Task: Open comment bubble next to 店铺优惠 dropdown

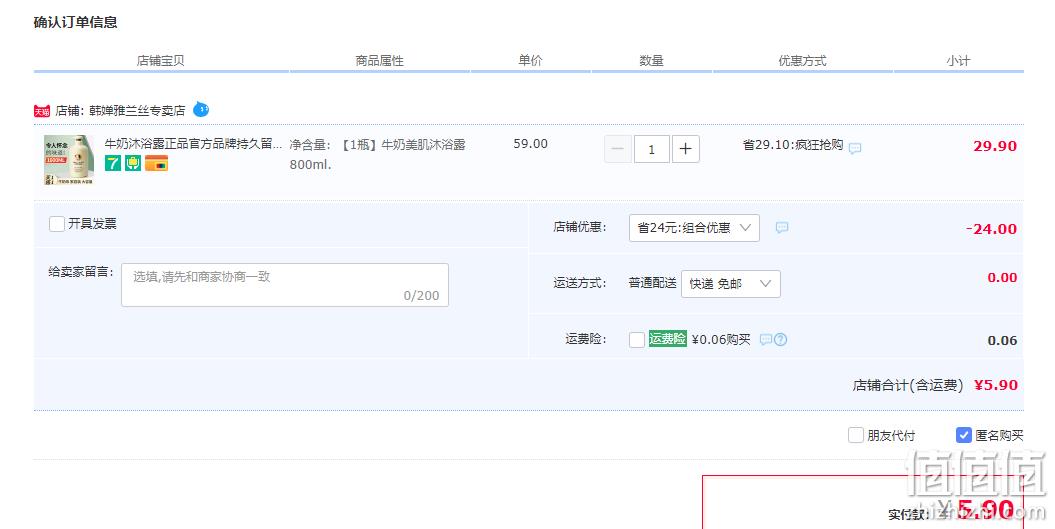Action: pos(781,227)
